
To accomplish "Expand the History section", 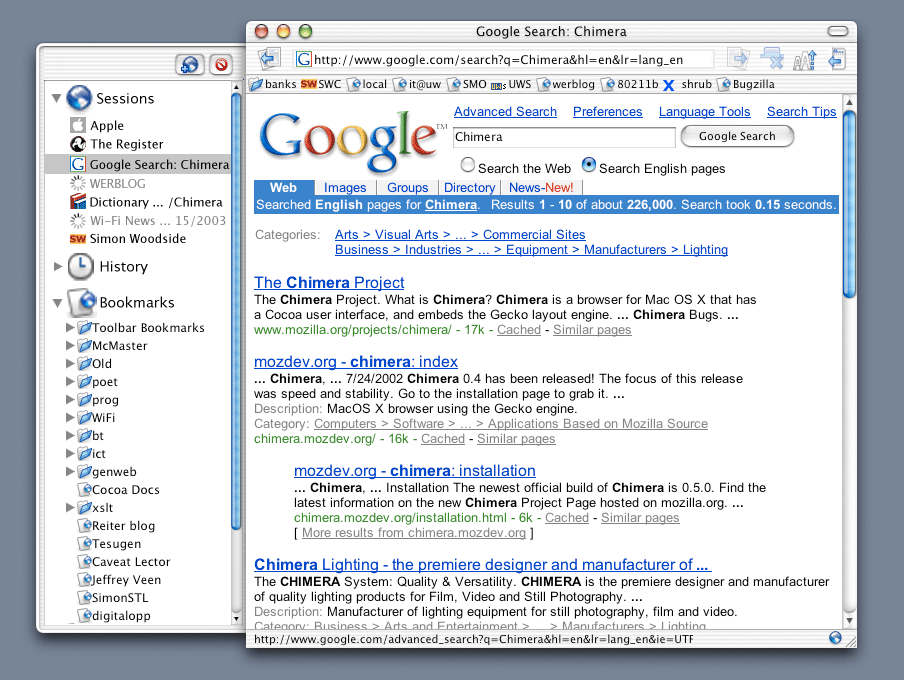I will pos(58,267).
